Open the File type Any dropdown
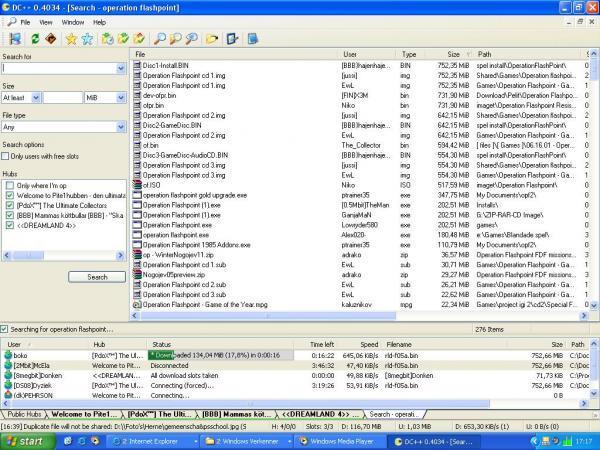Image resolution: width=600 pixels, height=450 pixels. (x=121, y=127)
